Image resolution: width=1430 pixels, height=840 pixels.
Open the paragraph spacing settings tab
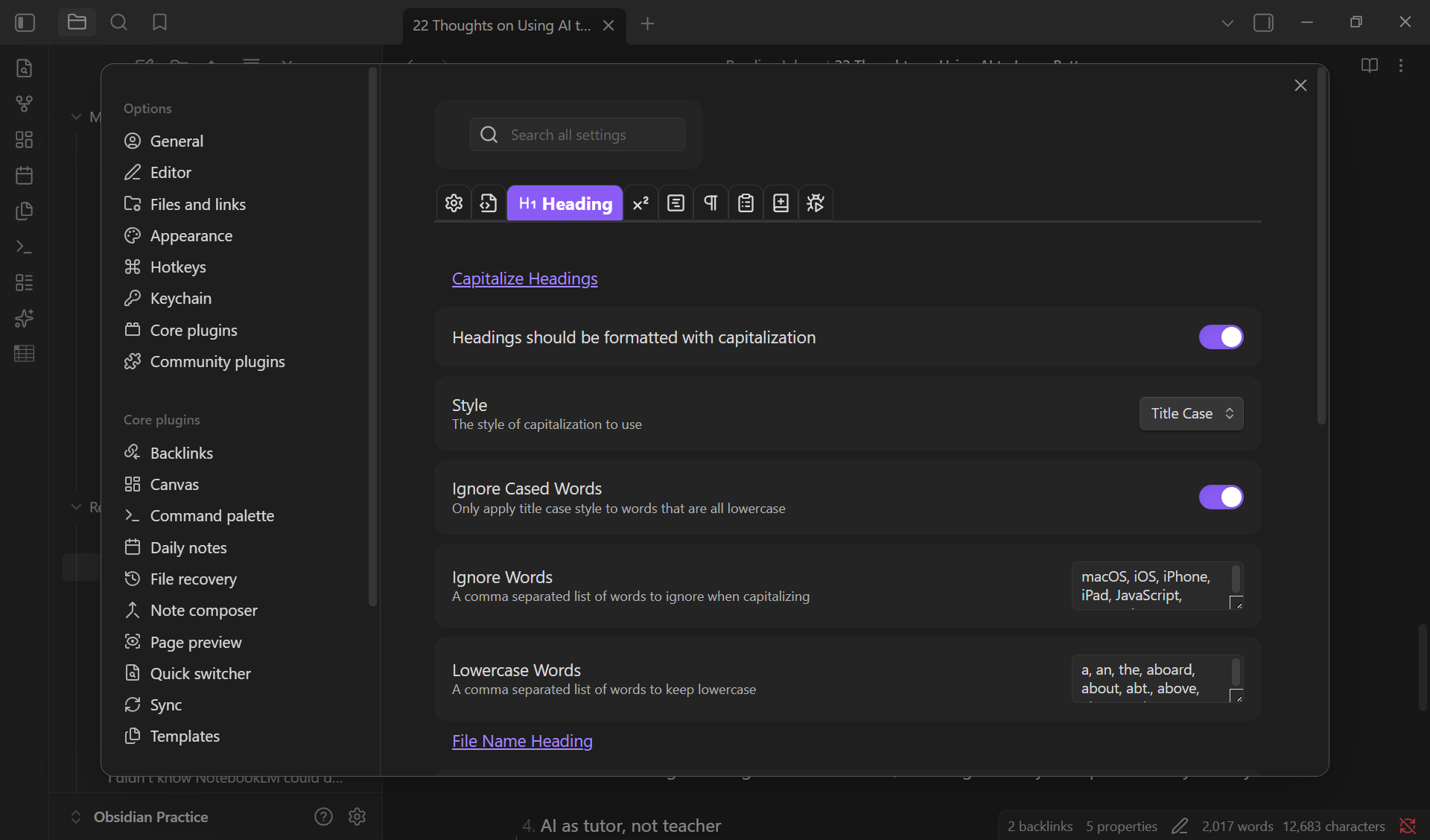[x=711, y=203]
